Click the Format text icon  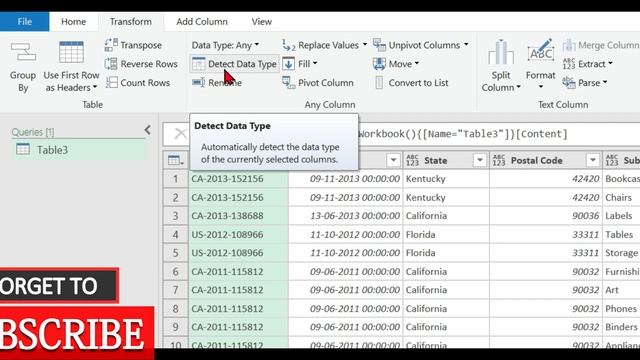(x=540, y=51)
